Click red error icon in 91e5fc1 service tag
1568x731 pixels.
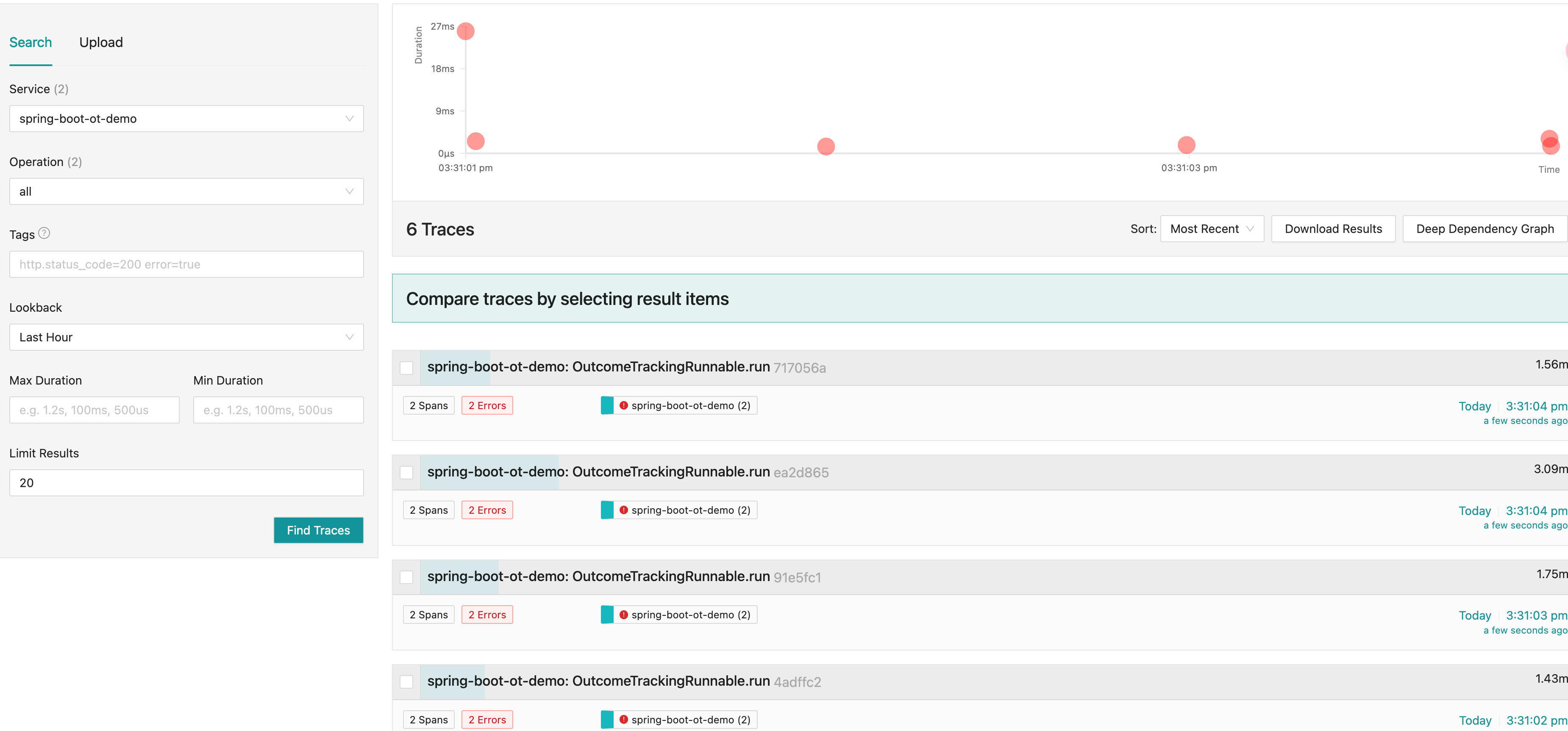click(x=623, y=614)
